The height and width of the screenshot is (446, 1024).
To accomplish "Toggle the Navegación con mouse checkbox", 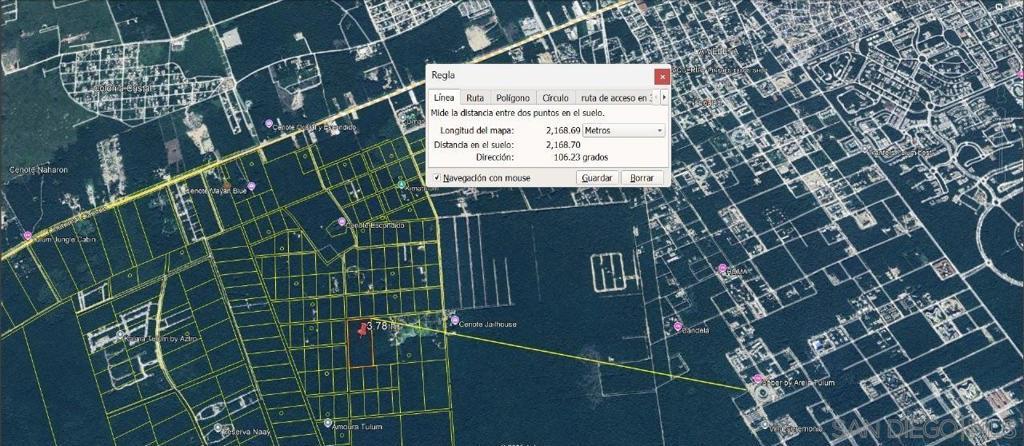I will [437, 178].
